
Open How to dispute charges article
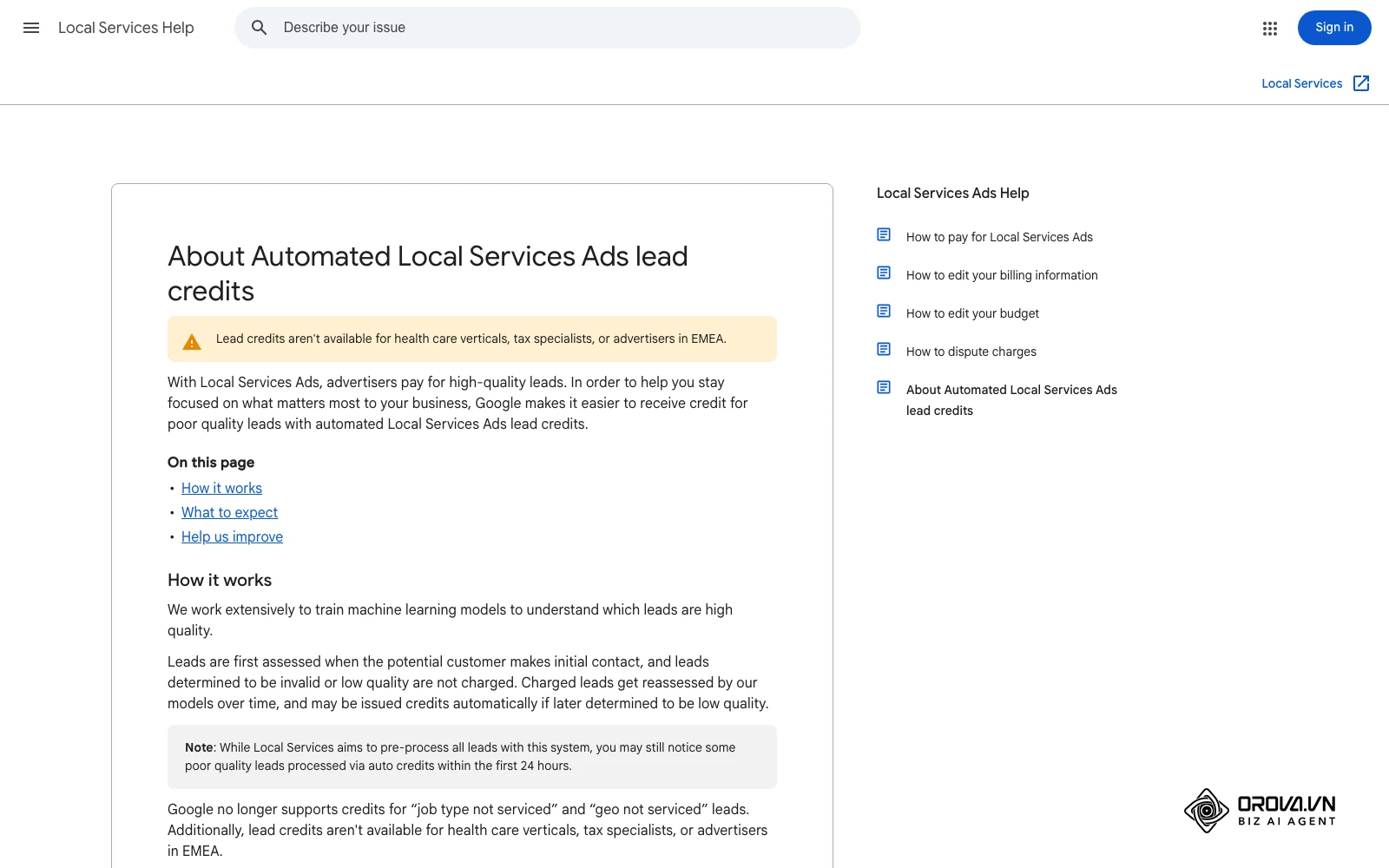pyautogui.click(x=971, y=352)
